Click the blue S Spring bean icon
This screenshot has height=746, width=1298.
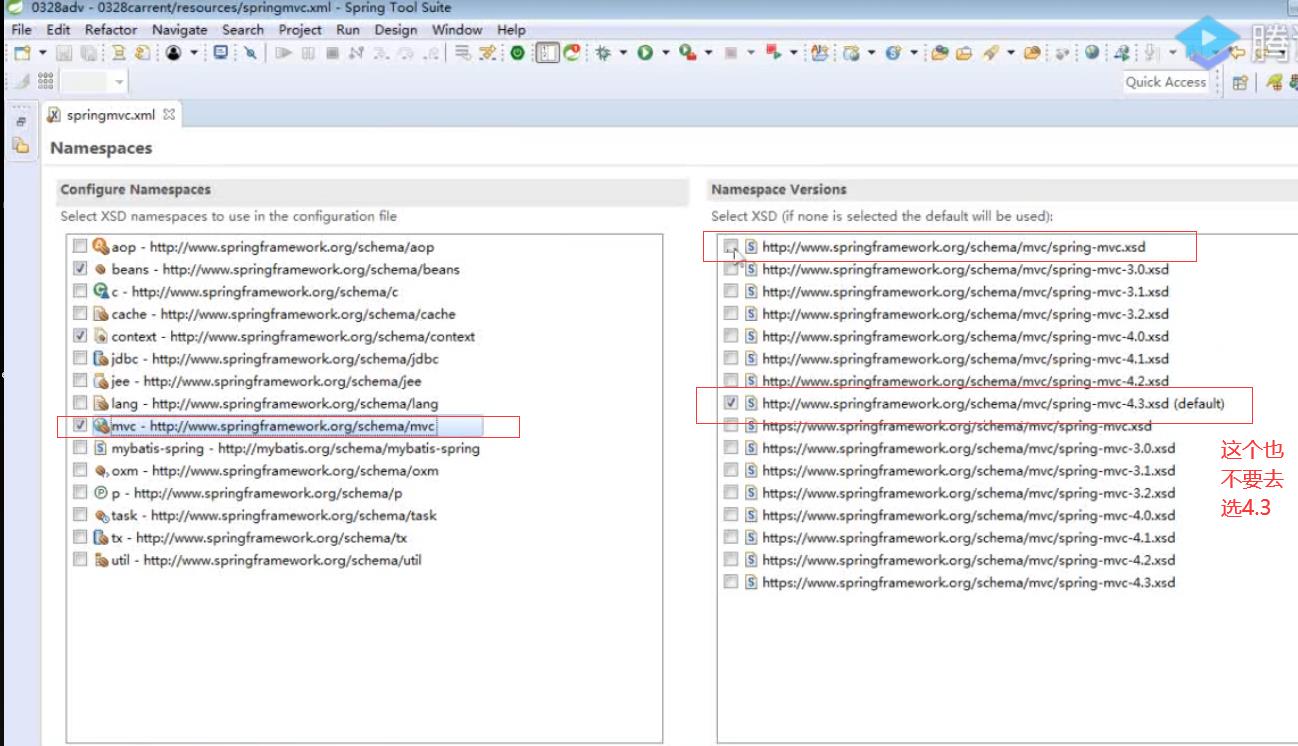pos(893,53)
